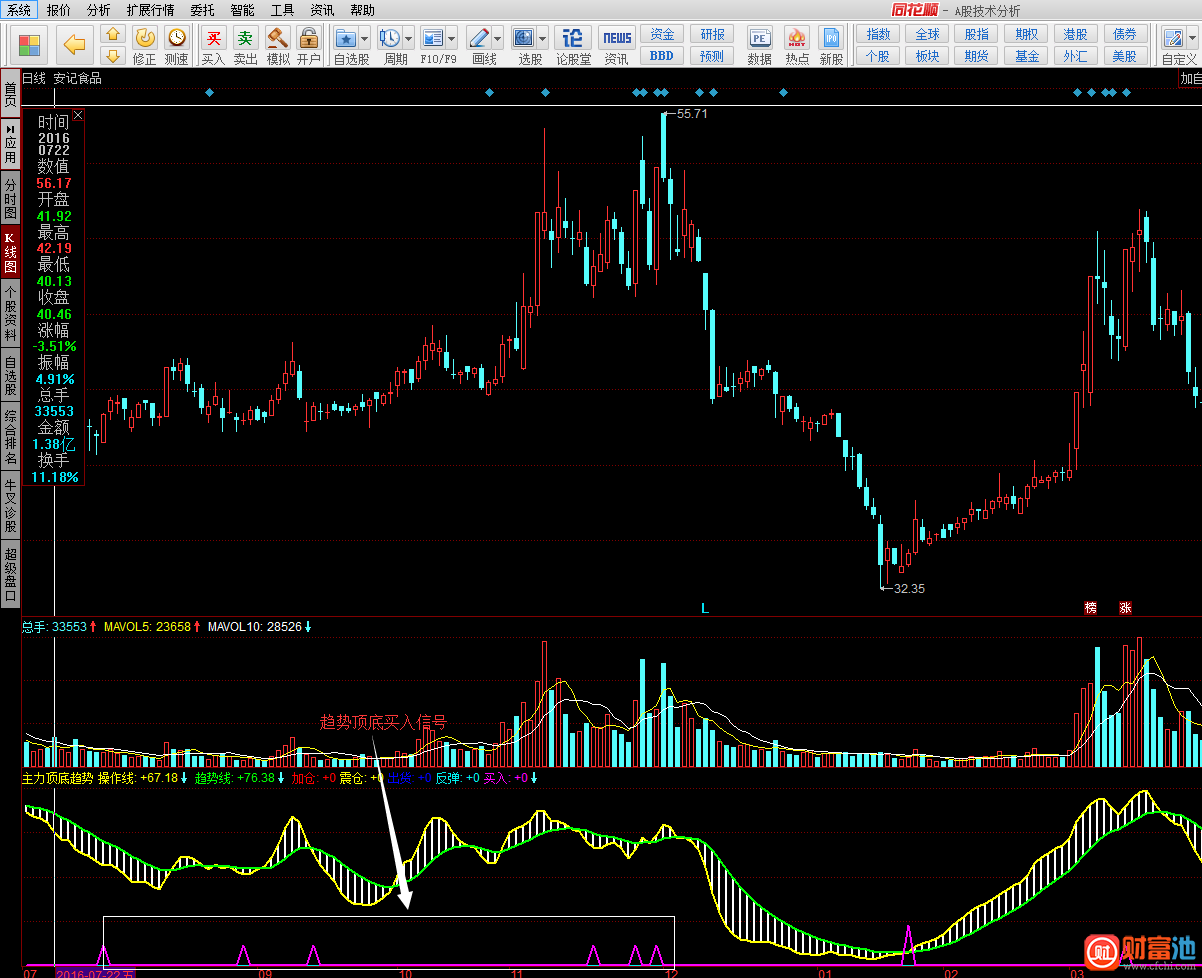The image size is (1202, 978).
Task: Click the 55.71 high price label
Action: [x=692, y=114]
